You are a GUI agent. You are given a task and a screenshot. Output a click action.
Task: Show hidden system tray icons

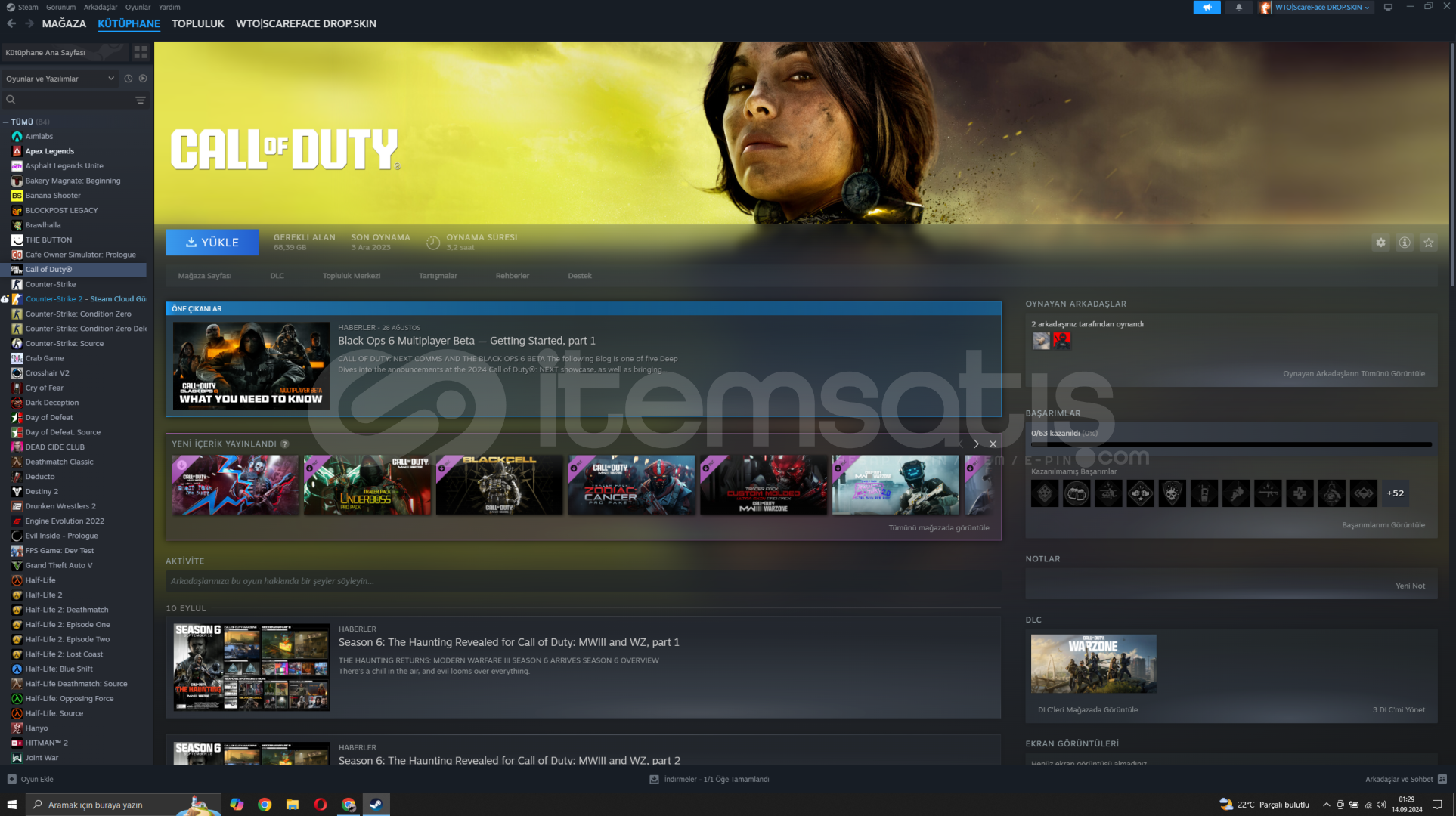1326,805
